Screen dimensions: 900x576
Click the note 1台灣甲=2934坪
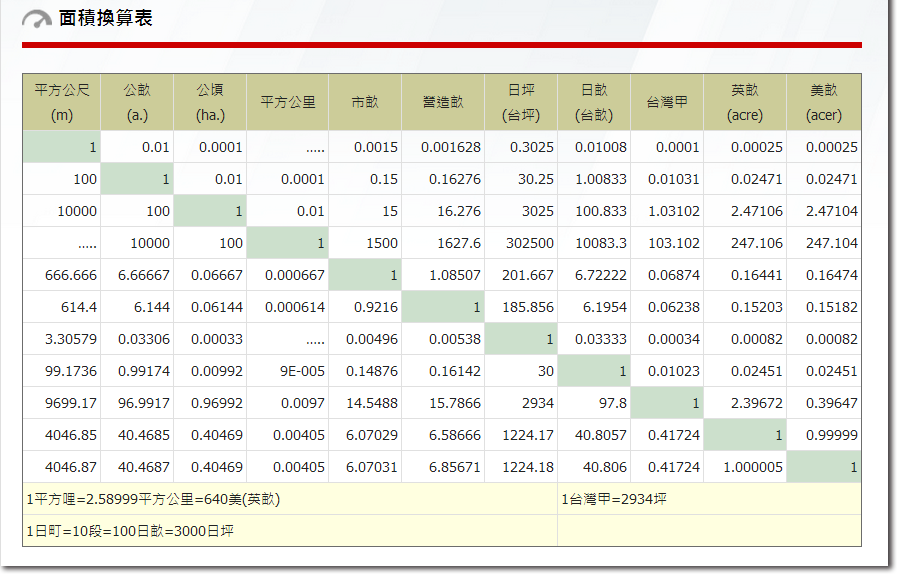(614, 499)
